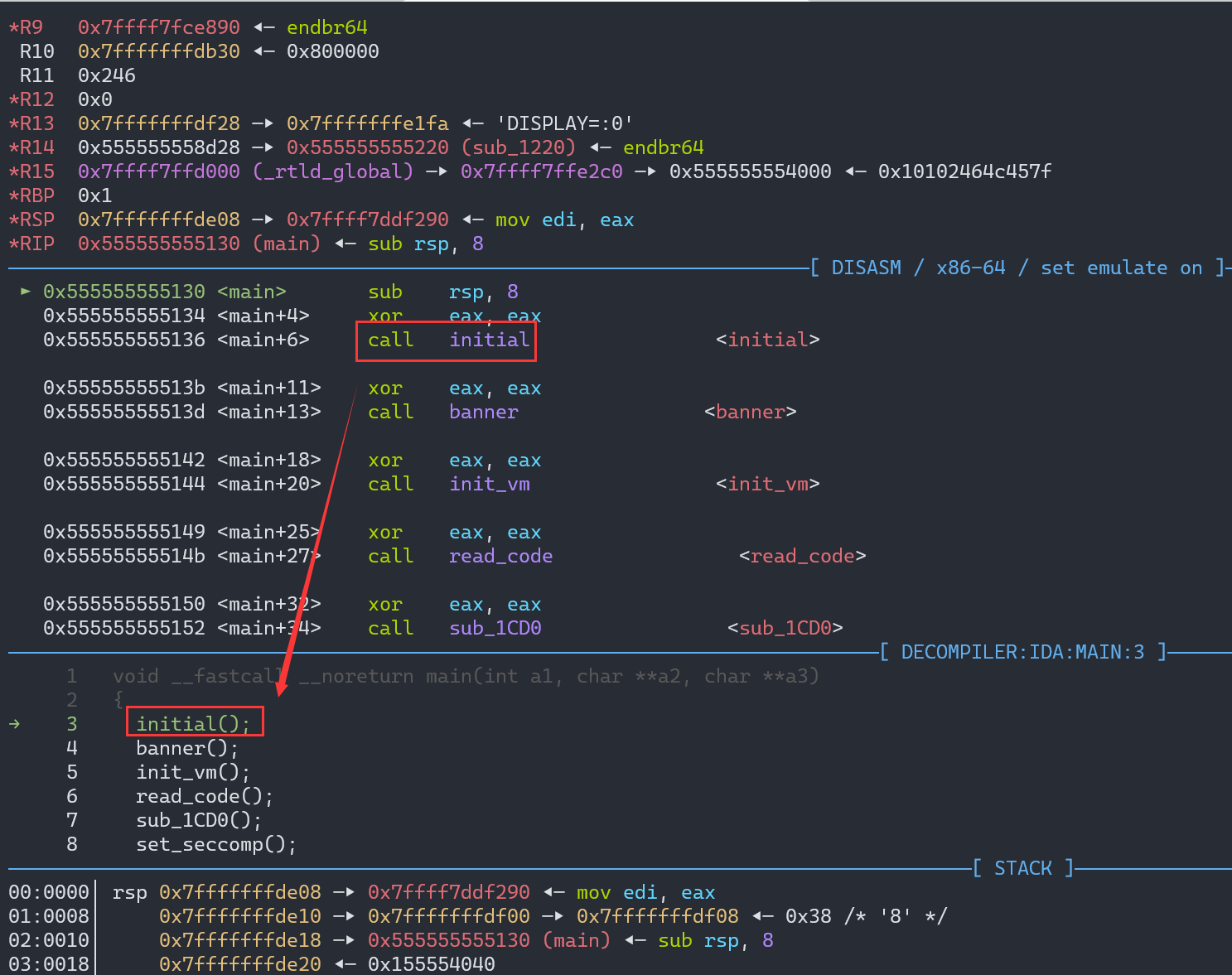Select the address 0x555555555144
1232x975 pixels.
123,484
